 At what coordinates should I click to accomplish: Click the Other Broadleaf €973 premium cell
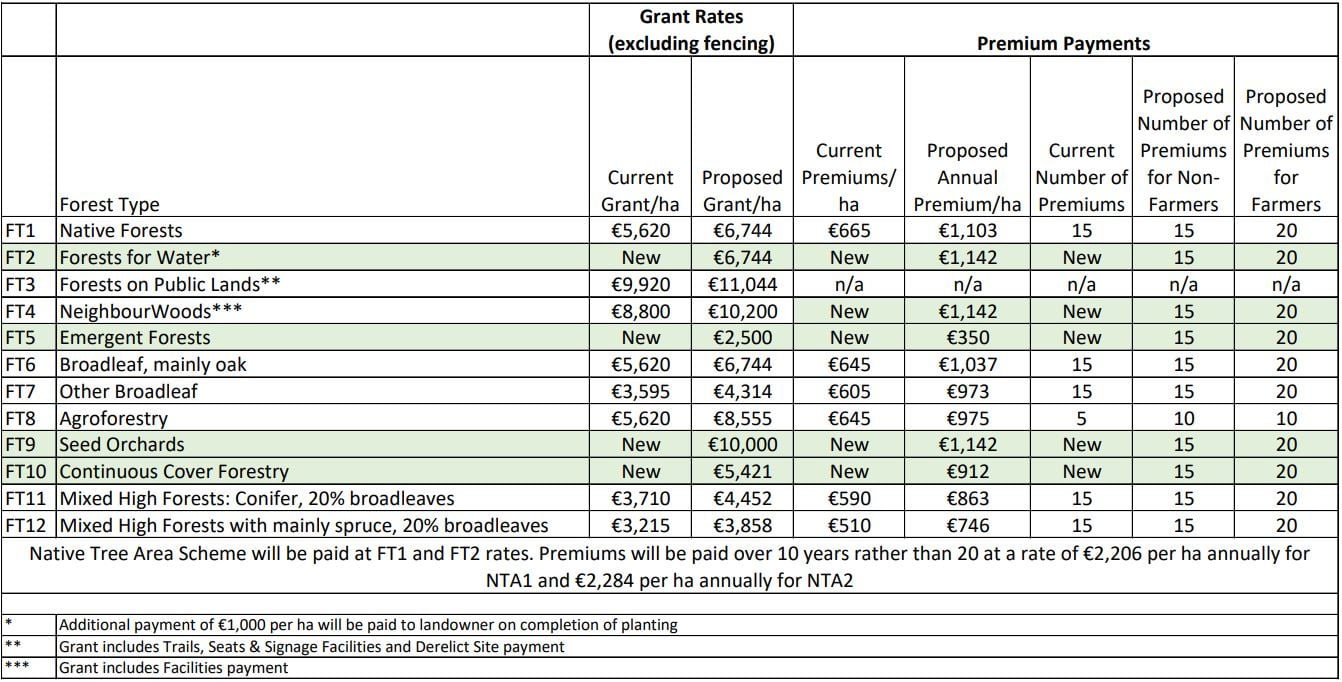(x=968, y=391)
